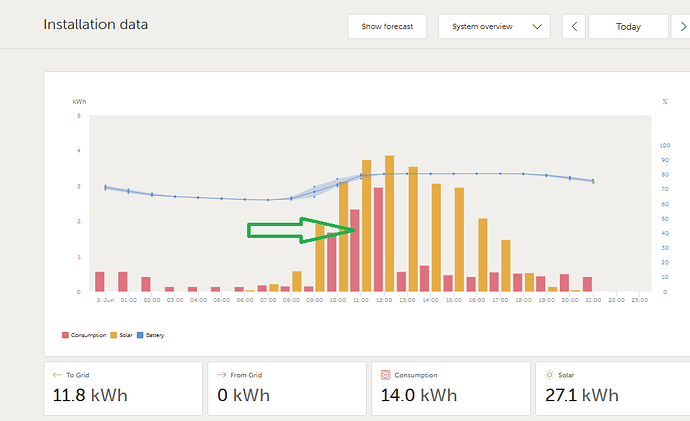Toggle Battery series in chart legend
The height and width of the screenshot is (421, 690).
[x=152, y=335]
